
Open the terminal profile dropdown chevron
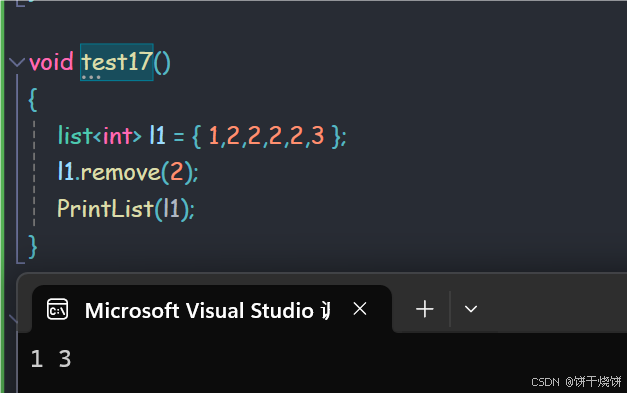[471, 309]
